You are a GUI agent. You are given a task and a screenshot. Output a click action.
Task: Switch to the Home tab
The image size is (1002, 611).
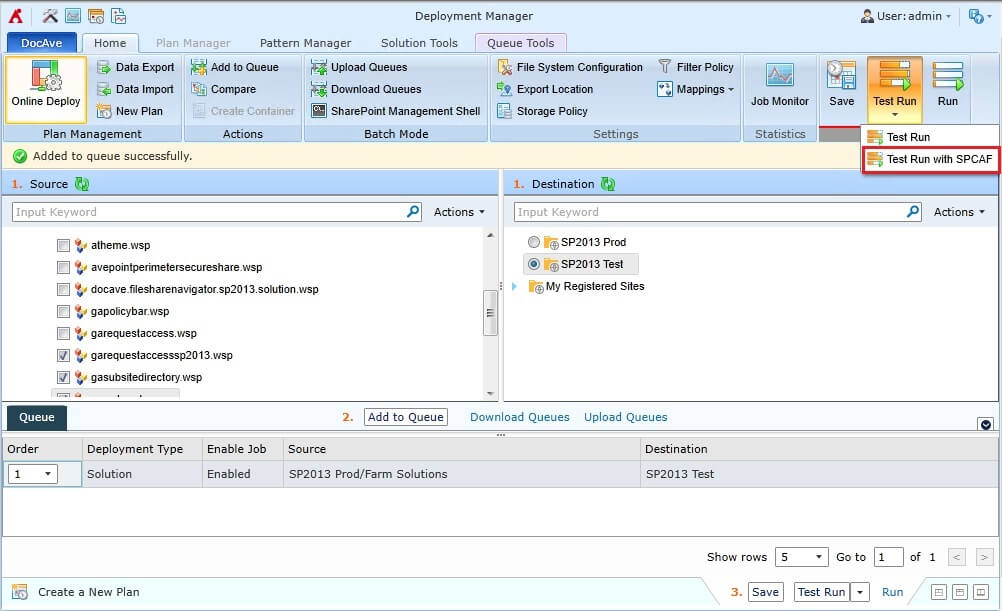(110, 43)
